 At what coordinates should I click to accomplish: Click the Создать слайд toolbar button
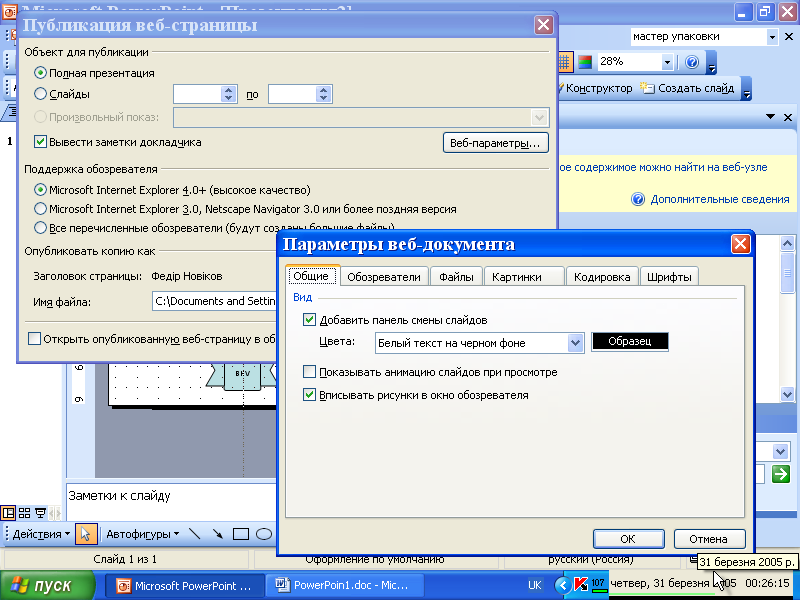[x=687, y=88]
